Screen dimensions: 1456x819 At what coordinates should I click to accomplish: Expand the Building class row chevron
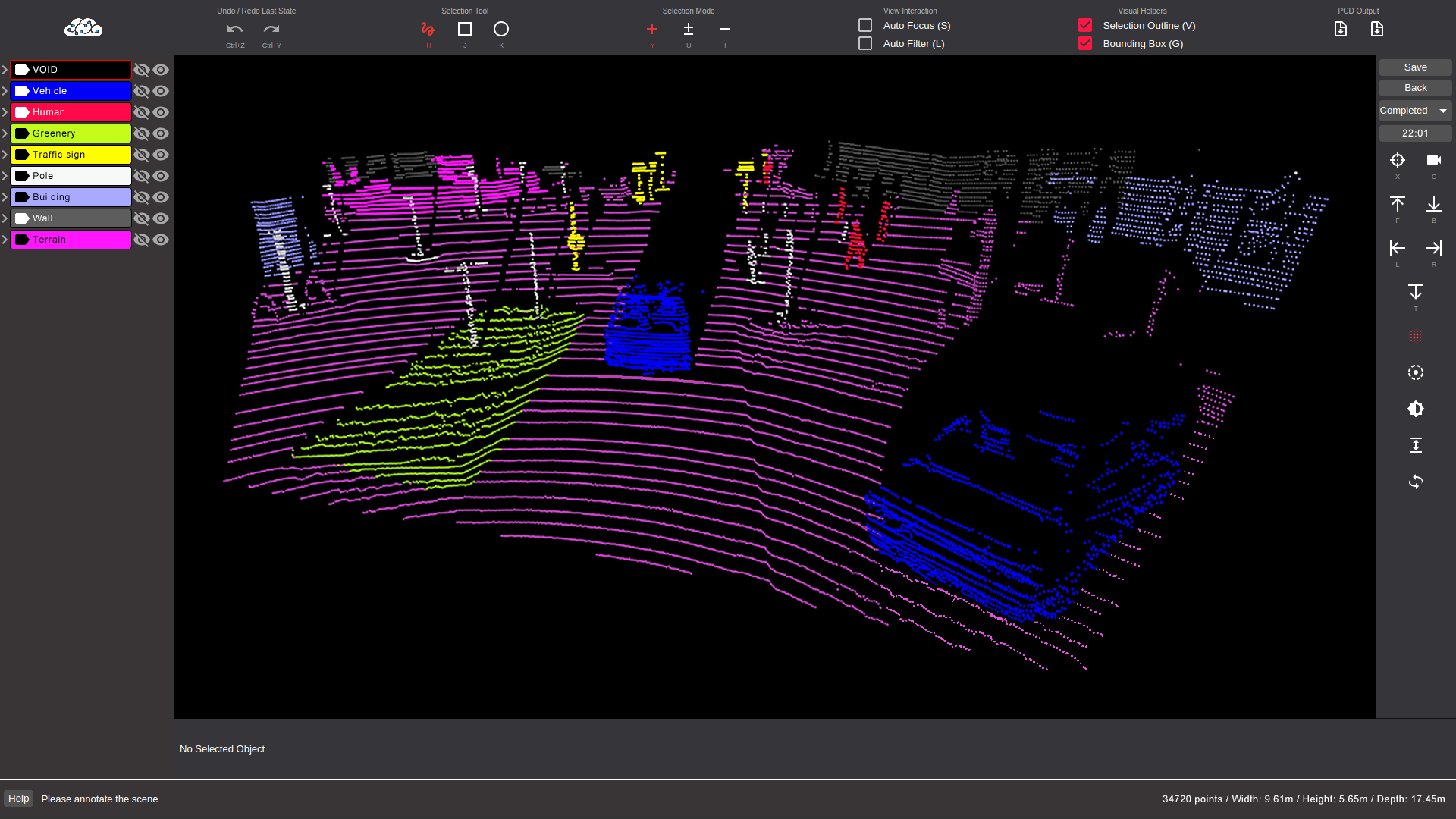[5, 197]
